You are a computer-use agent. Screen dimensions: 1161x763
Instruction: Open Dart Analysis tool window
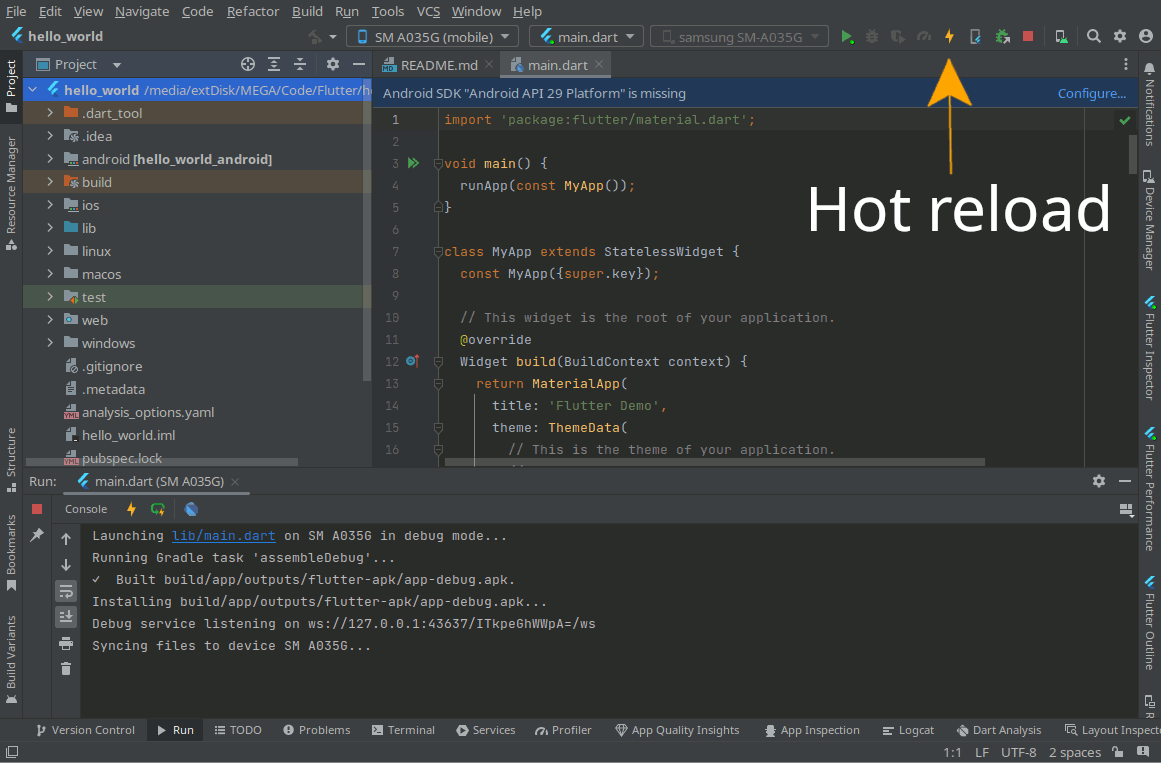click(x=999, y=730)
